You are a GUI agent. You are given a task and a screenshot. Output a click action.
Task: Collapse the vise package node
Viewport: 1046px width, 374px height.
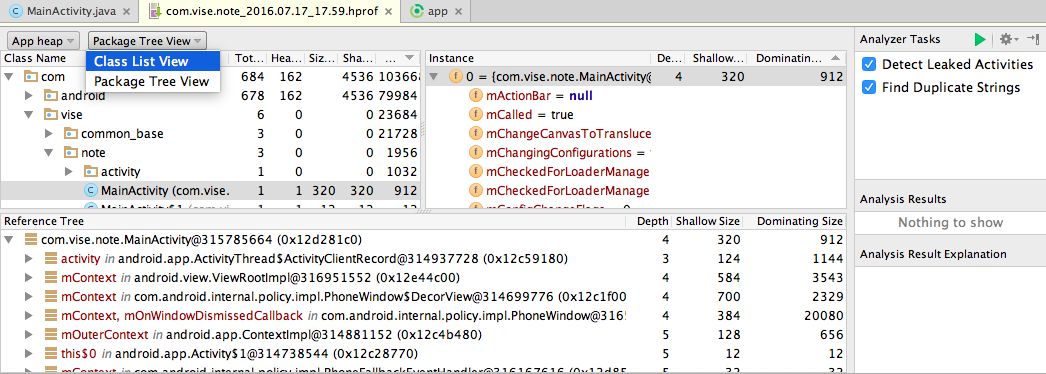(29, 115)
